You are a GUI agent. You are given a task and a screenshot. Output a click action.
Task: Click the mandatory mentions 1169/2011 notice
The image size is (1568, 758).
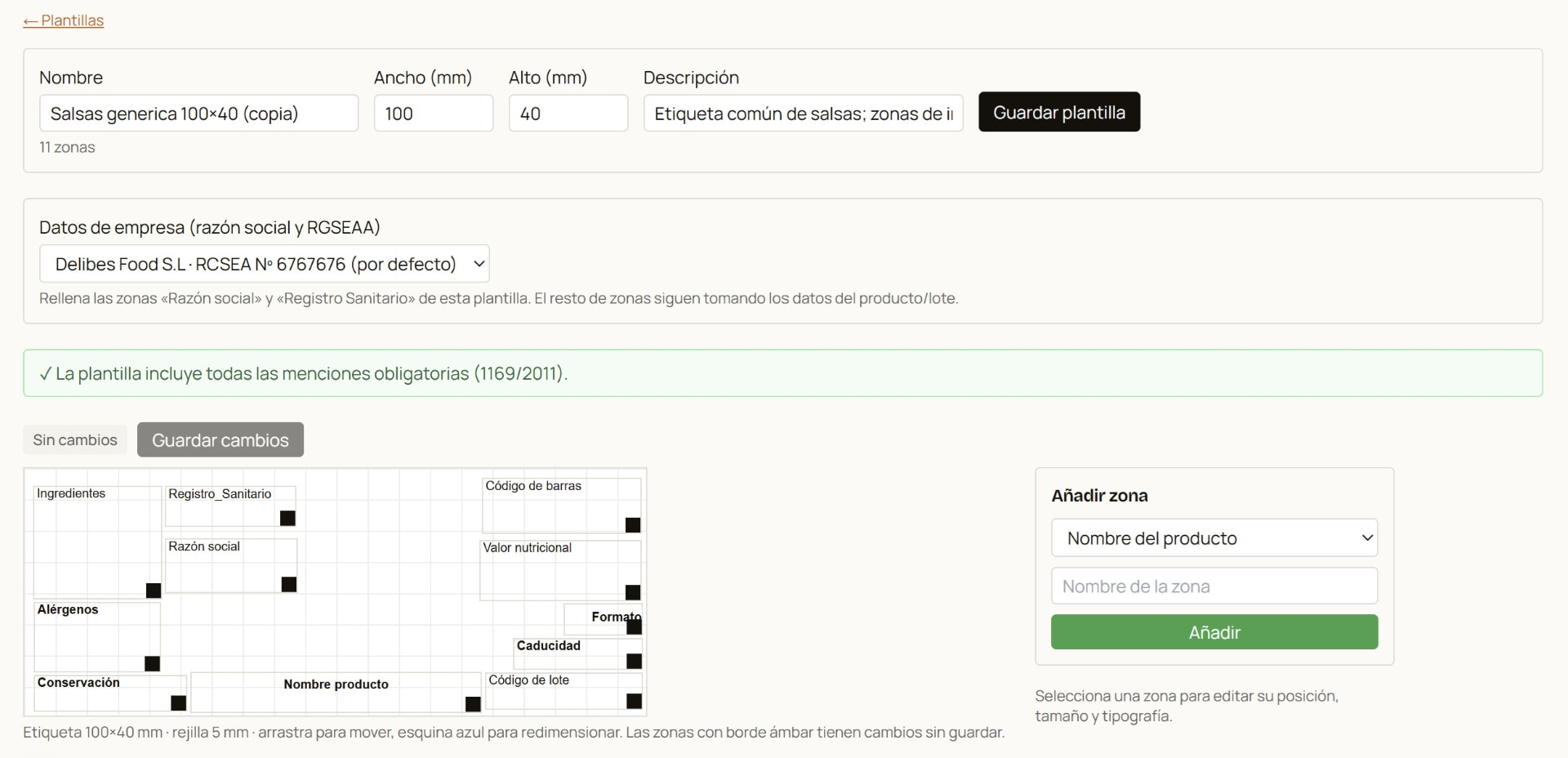(x=782, y=373)
